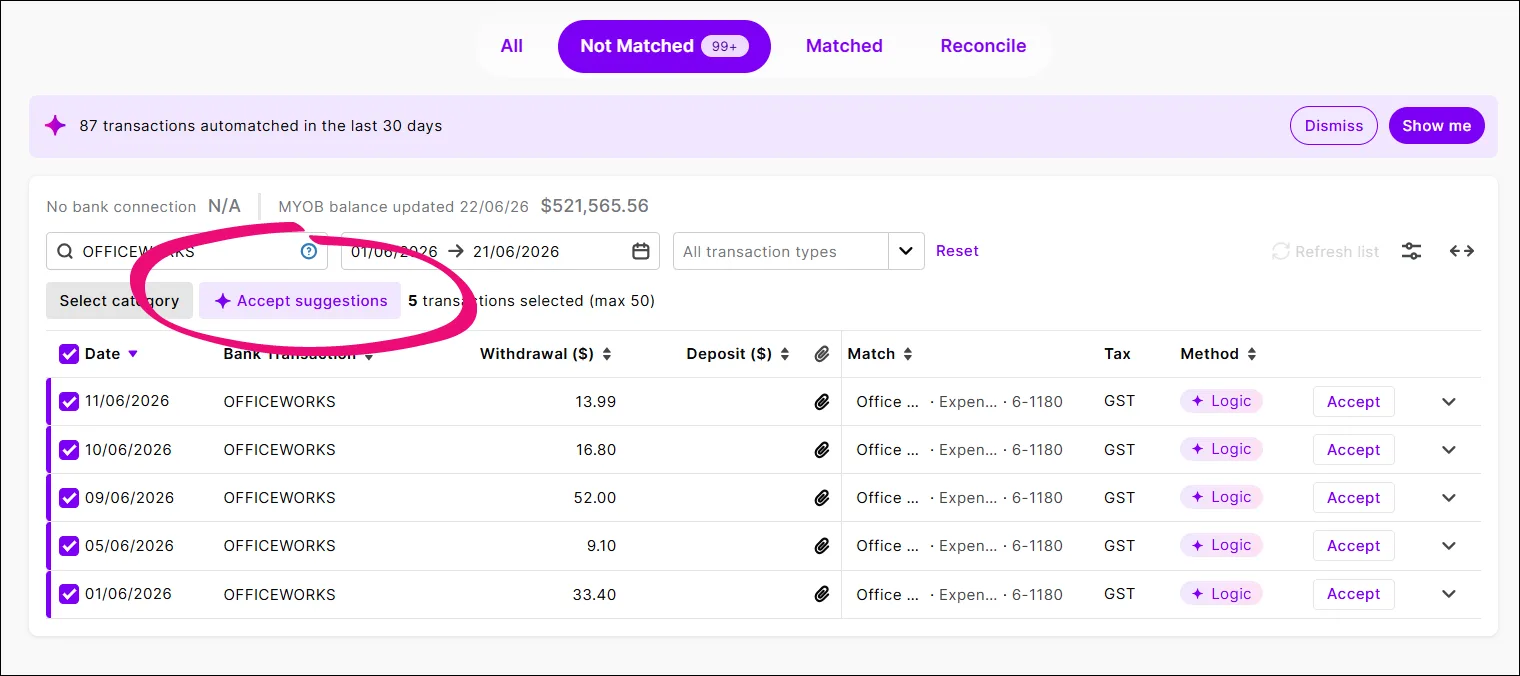Click Logic method badge for 10/06/2026 row

[1221, 449]
